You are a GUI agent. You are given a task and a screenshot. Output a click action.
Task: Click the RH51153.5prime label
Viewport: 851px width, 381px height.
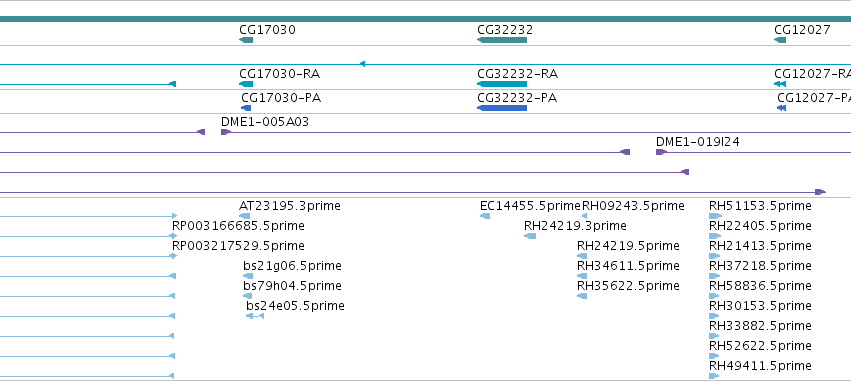tap(760, 206)
